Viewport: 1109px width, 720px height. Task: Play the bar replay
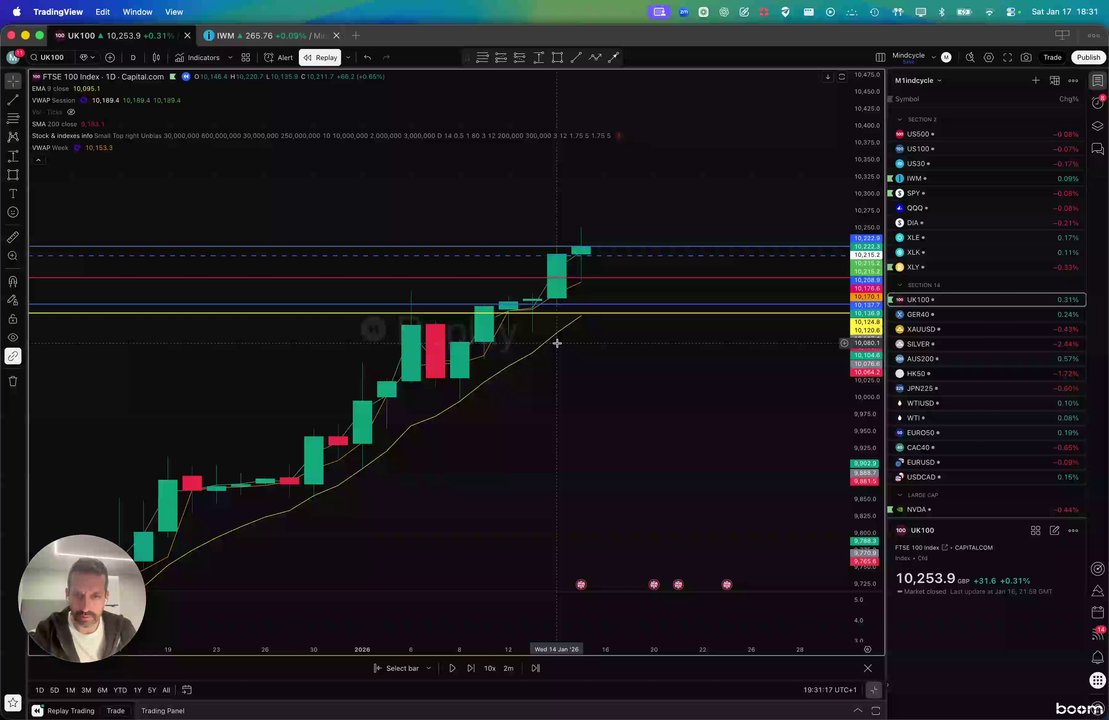pyautogui.click(x=452, y=668)
